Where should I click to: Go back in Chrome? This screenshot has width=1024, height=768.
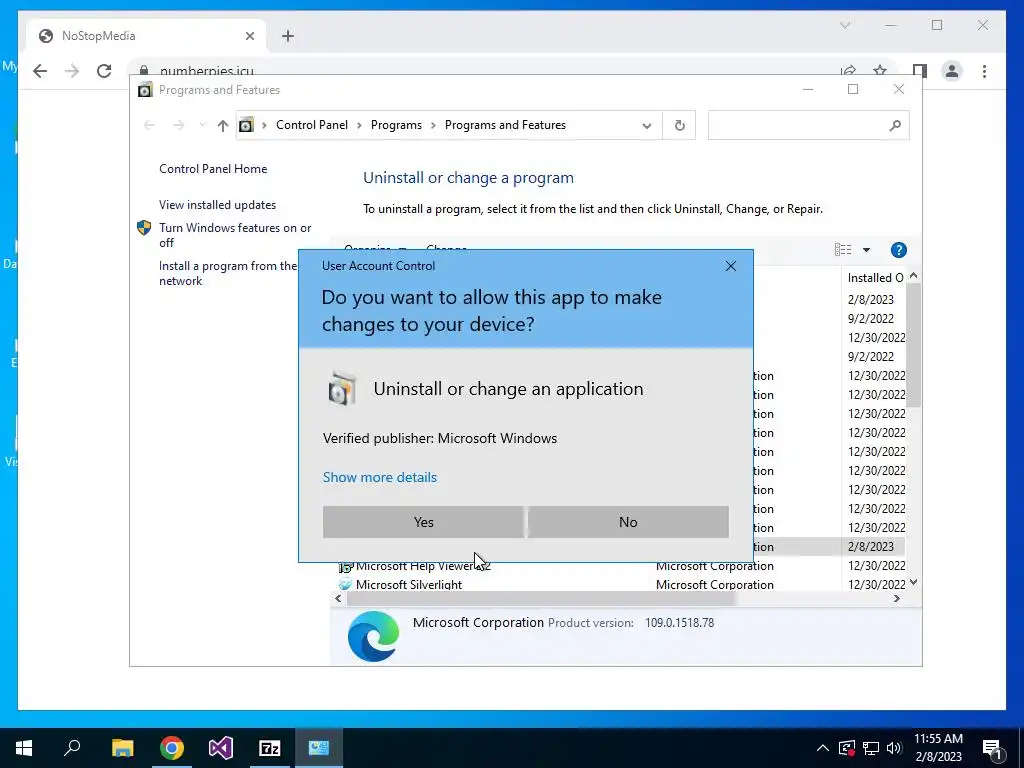[40, 71]
